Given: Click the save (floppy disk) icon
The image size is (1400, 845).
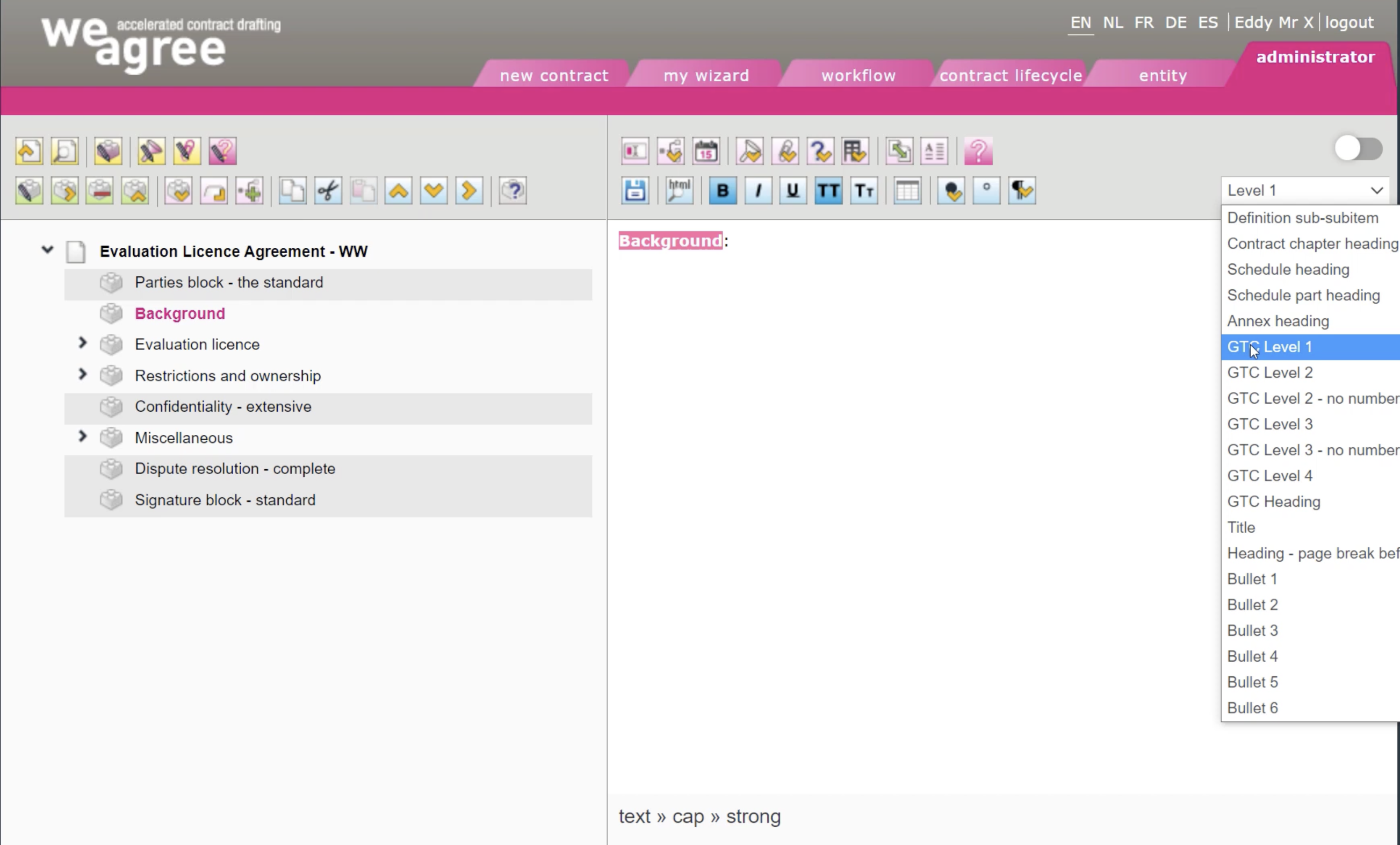Looking at the screenshot, I should tap(634, 190).
